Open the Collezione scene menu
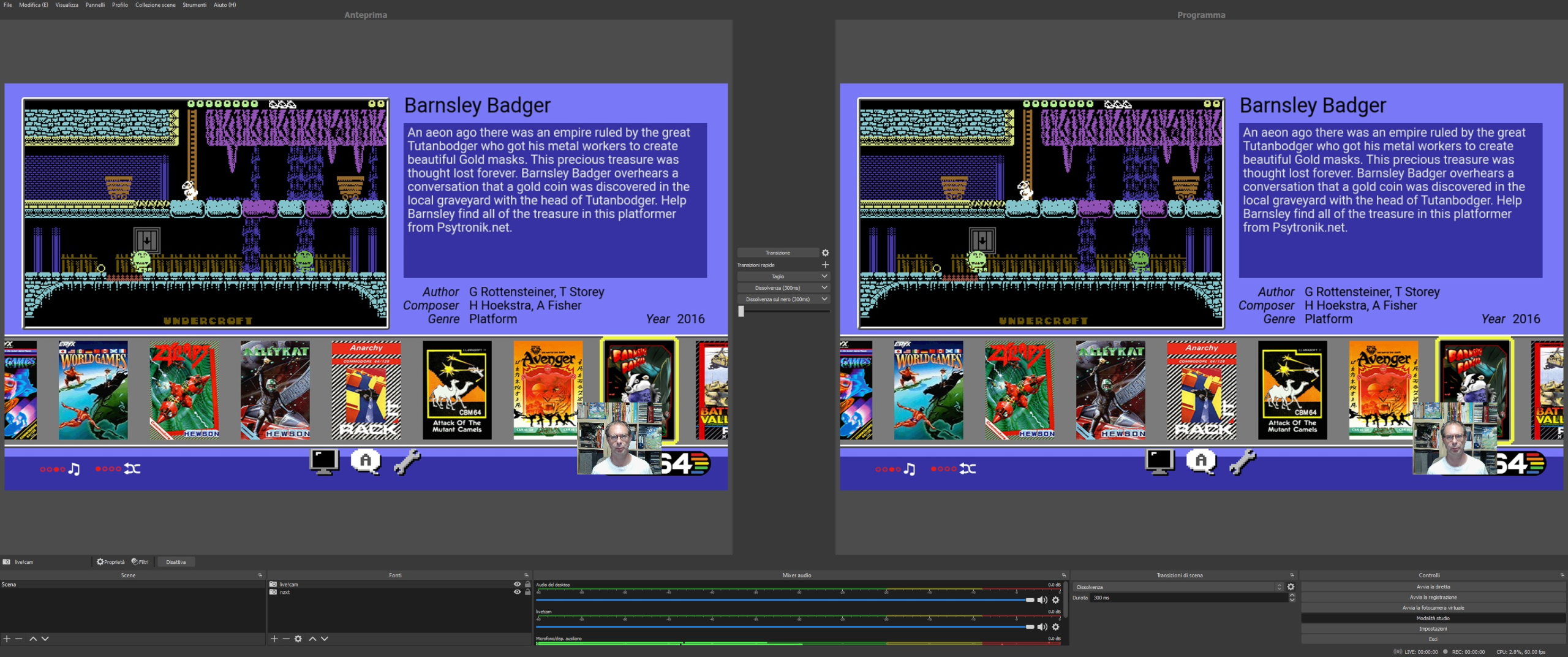 pos(156,5)
